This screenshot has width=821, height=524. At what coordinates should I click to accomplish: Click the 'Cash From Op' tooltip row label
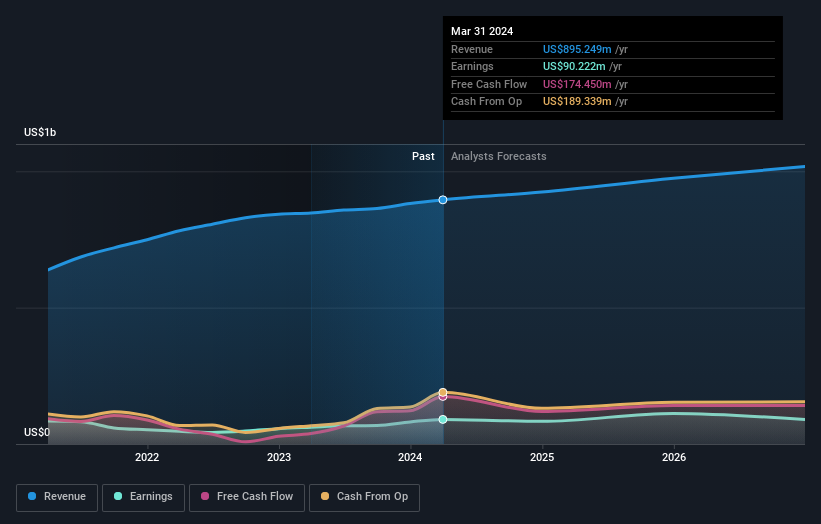point(486,102)
